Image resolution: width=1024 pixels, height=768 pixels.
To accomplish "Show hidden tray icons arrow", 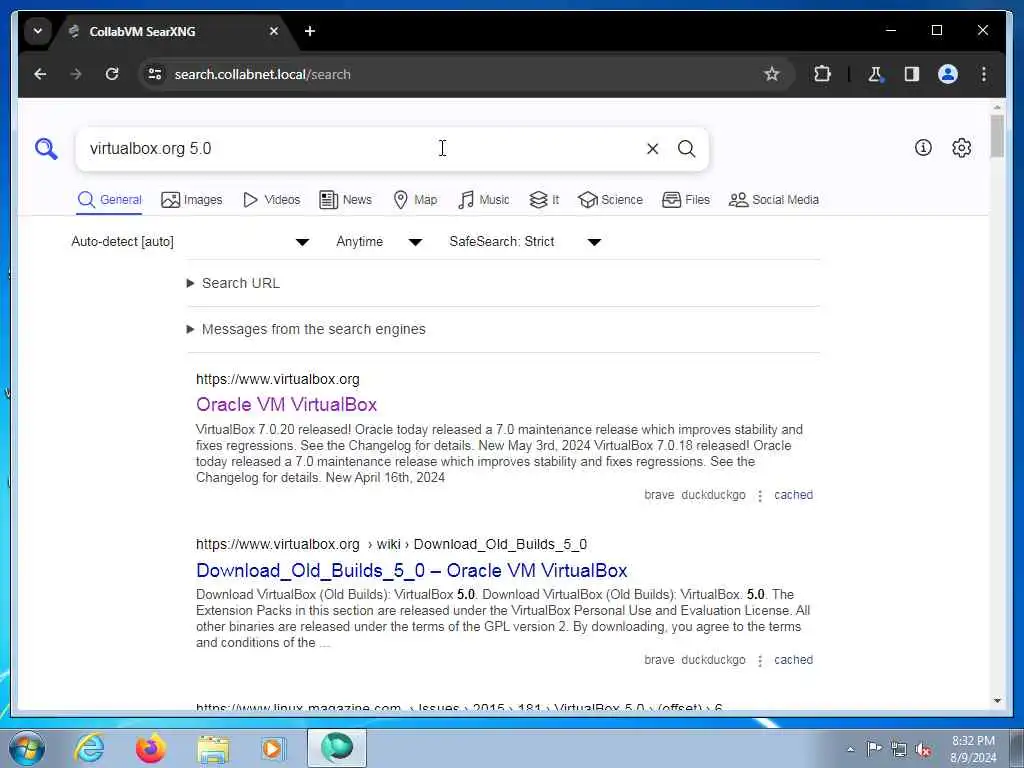I will (850, 750).
